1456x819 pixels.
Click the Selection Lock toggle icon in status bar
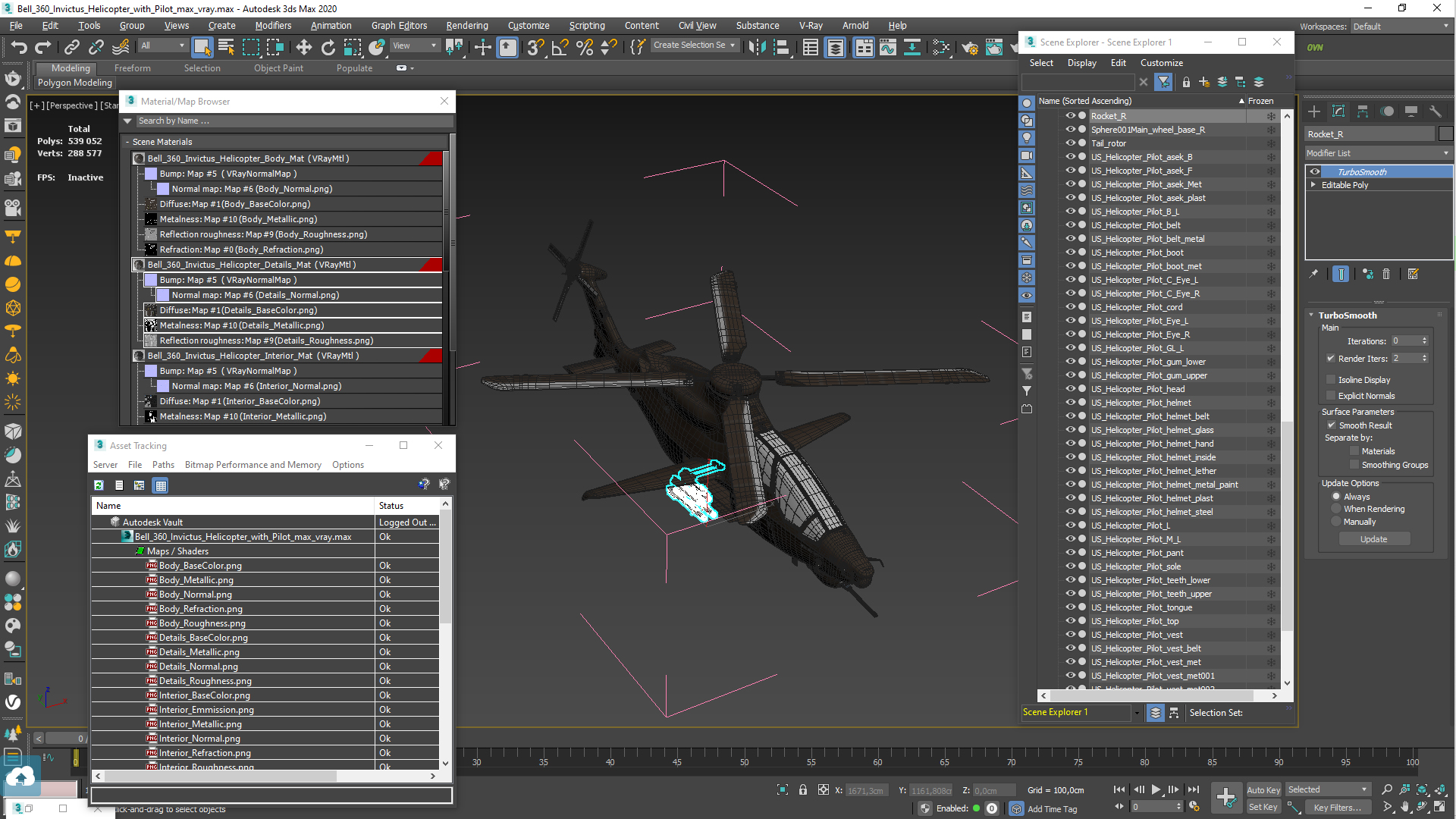803,789
